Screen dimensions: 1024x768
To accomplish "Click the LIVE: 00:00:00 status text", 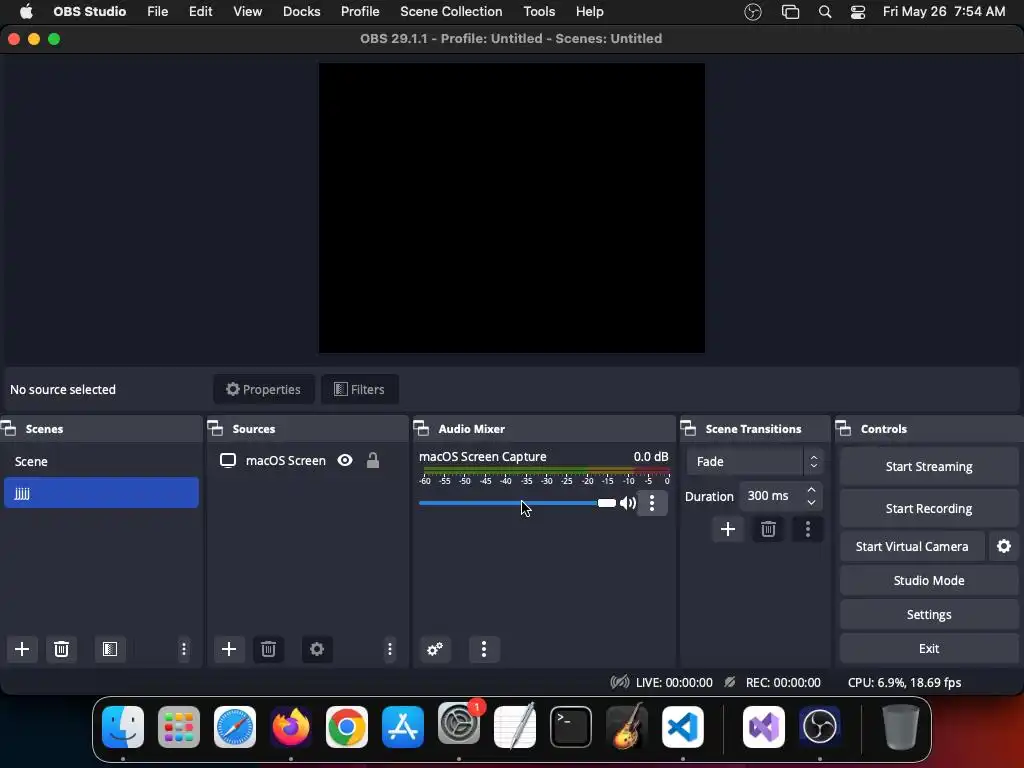I will click(x=674, y=682).
